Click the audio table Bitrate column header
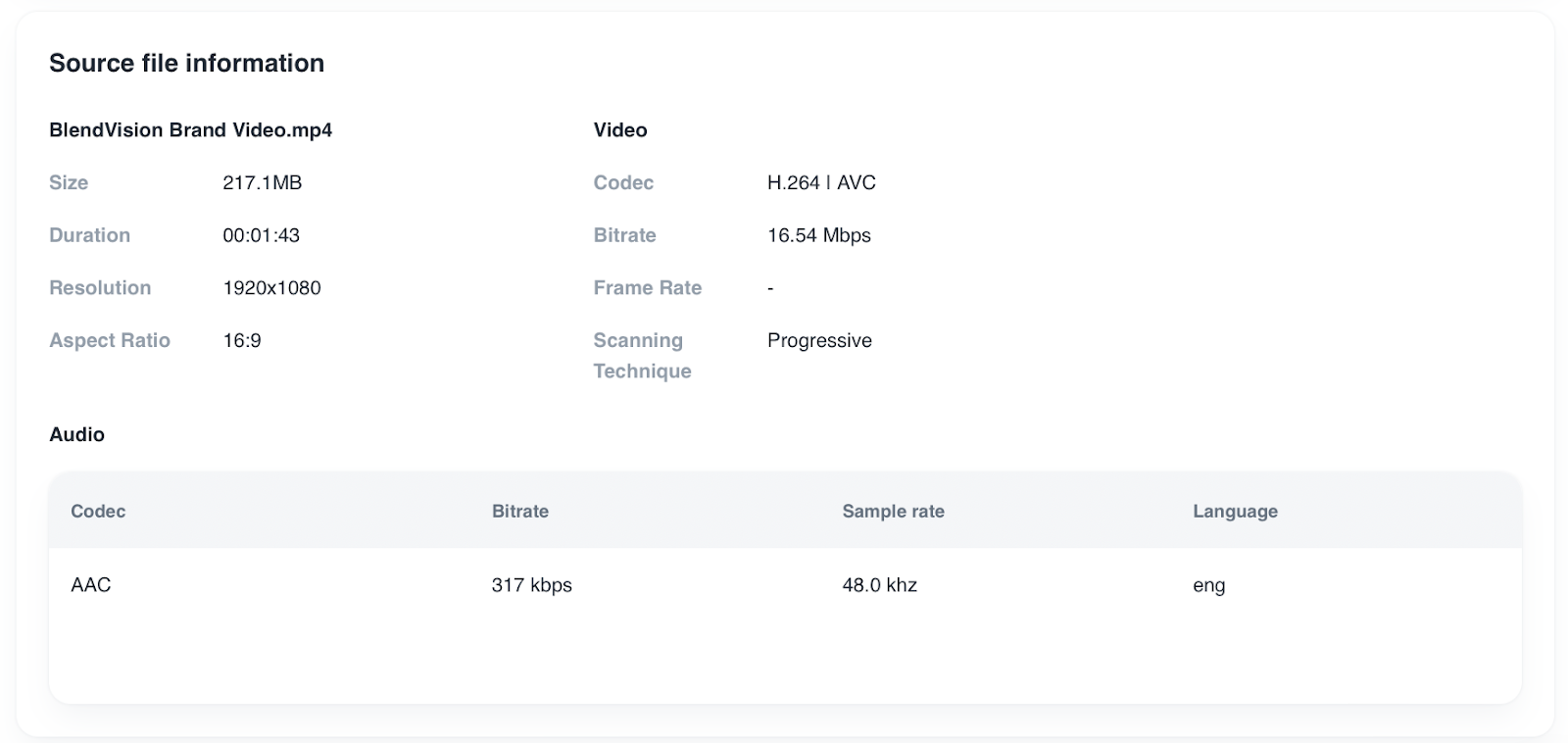 [519, 511]
